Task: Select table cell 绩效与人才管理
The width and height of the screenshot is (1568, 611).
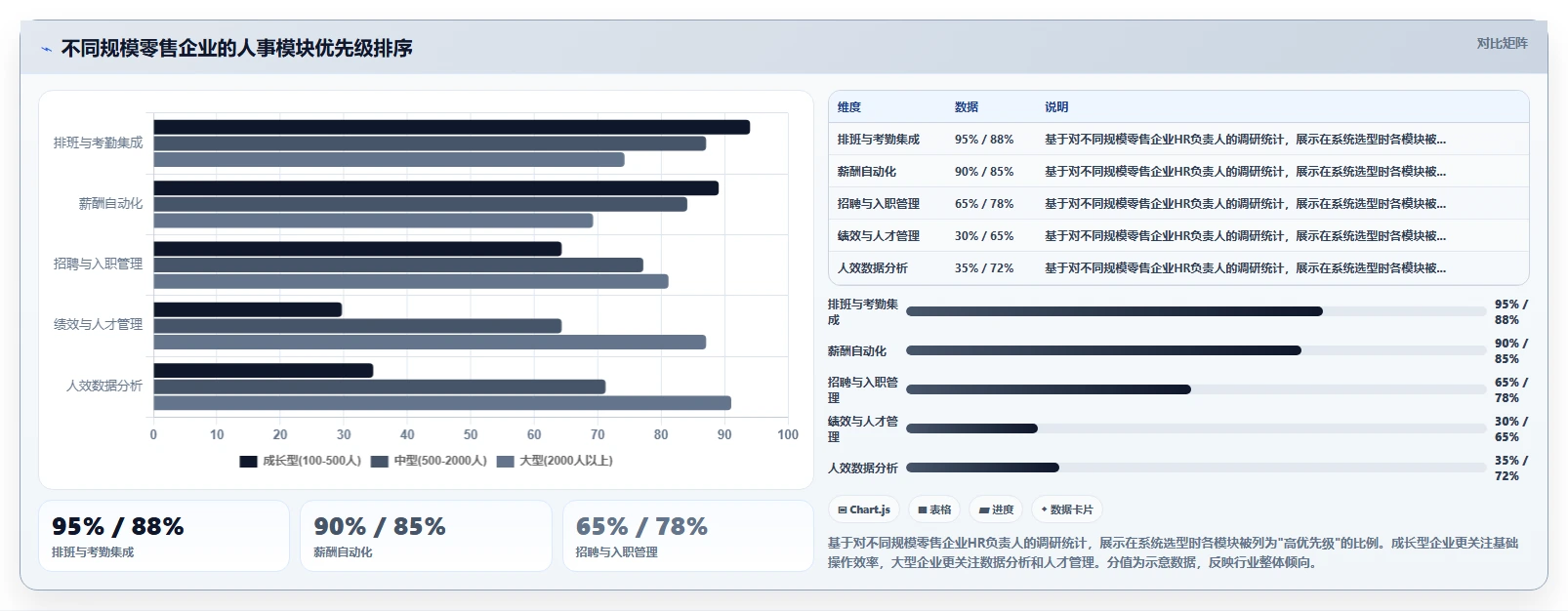Action: coord(879,236)
